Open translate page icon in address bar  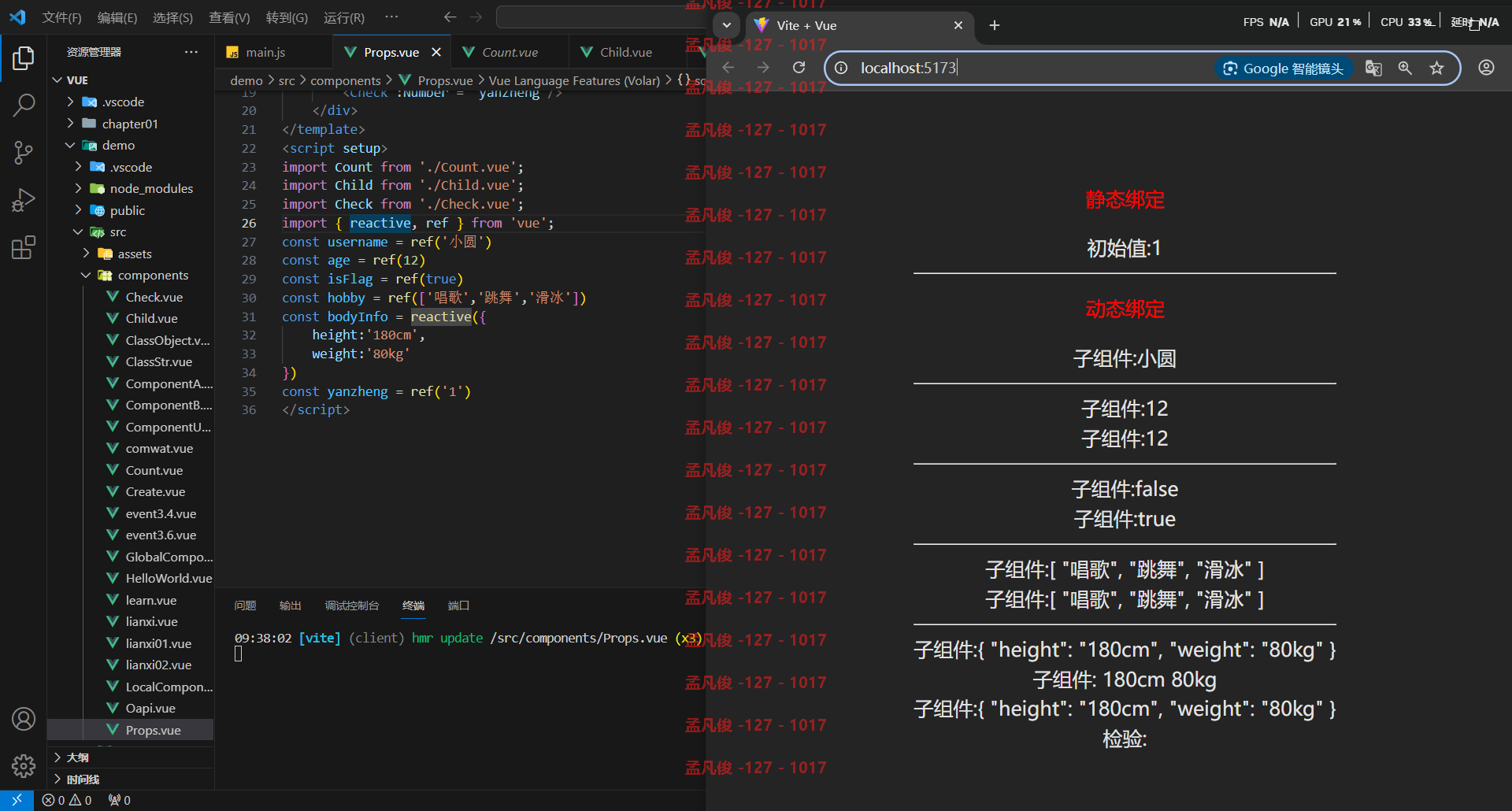(x=1373, y=68)
